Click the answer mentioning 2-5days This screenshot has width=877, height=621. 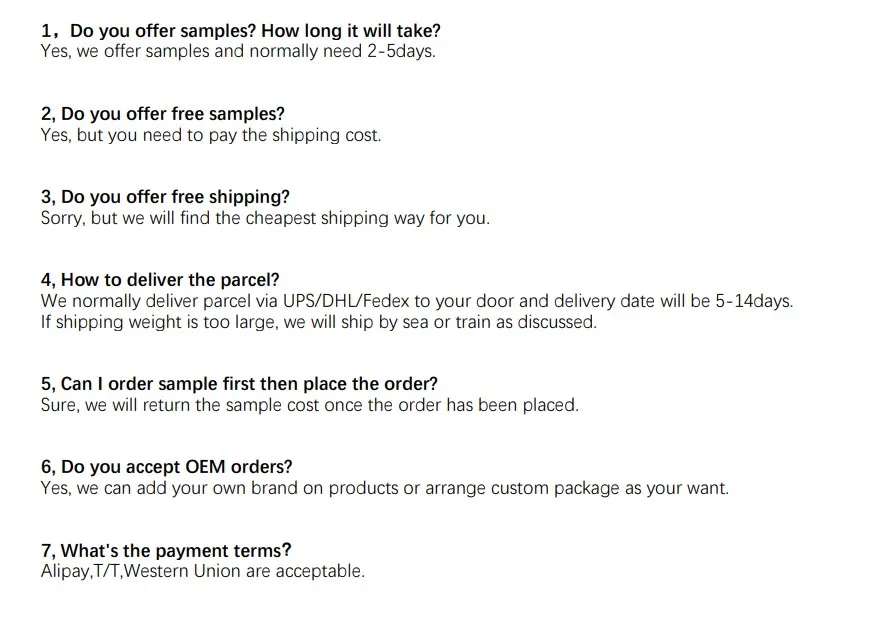pyautogui.click(x=238, y=51)
